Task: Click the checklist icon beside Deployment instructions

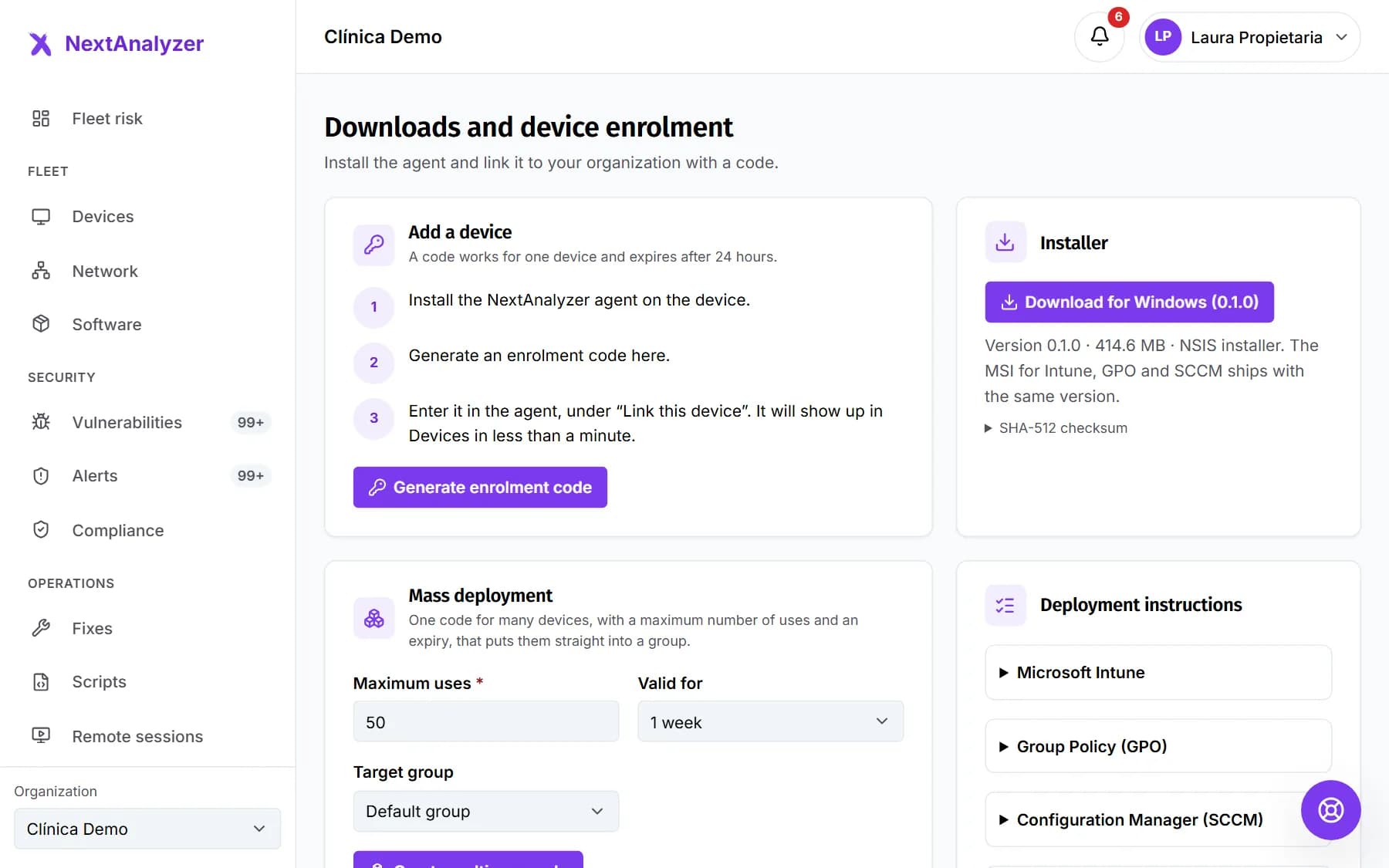Action: click(1005, 605)
